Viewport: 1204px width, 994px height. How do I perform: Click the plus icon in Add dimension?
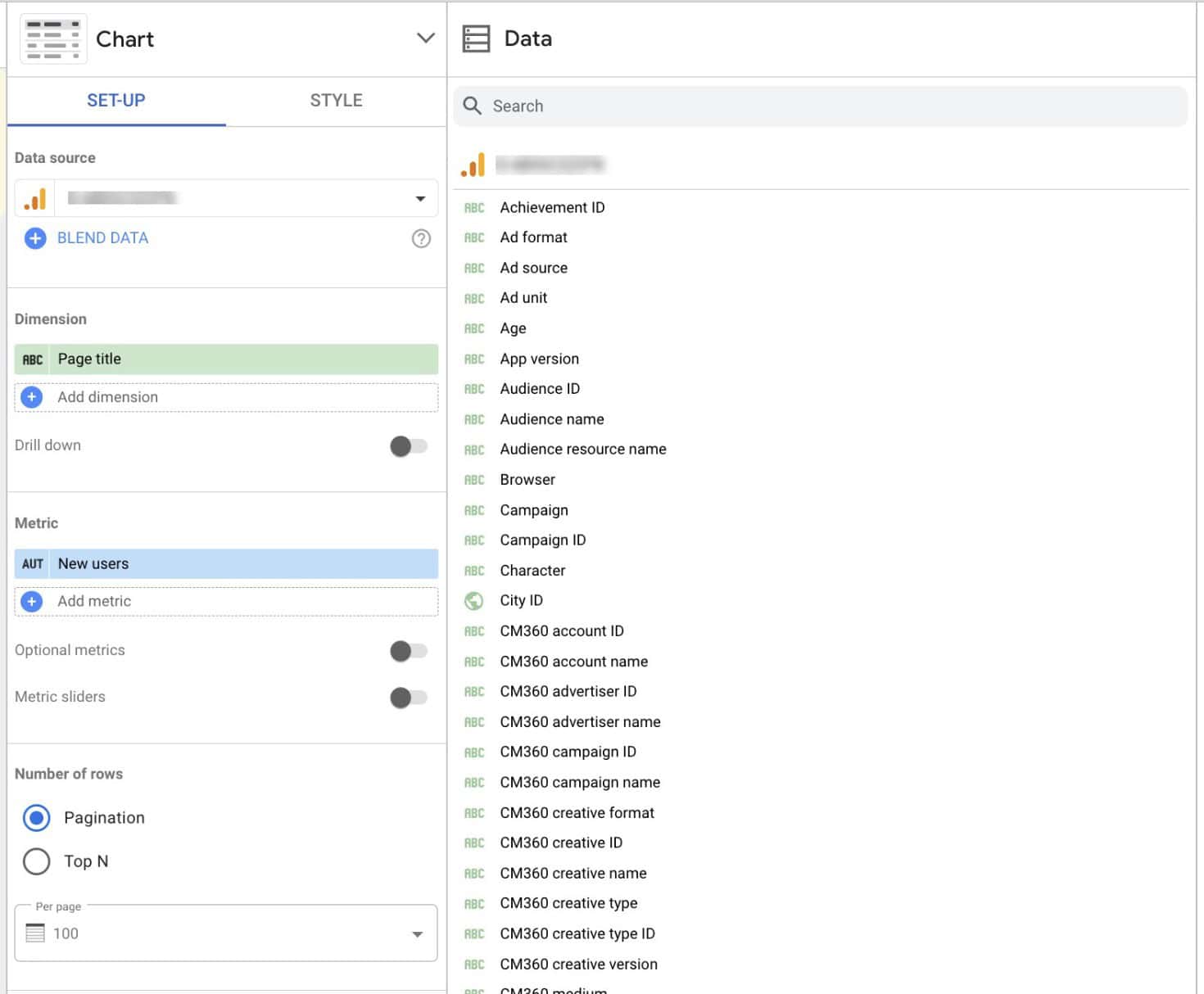click(32, 397)
